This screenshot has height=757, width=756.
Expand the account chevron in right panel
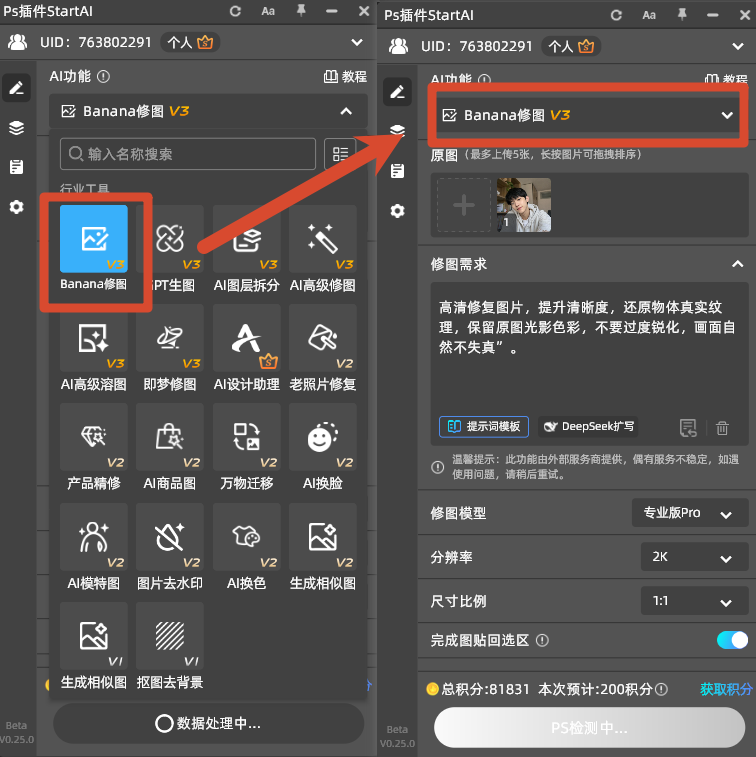click(x=737, y=46)
